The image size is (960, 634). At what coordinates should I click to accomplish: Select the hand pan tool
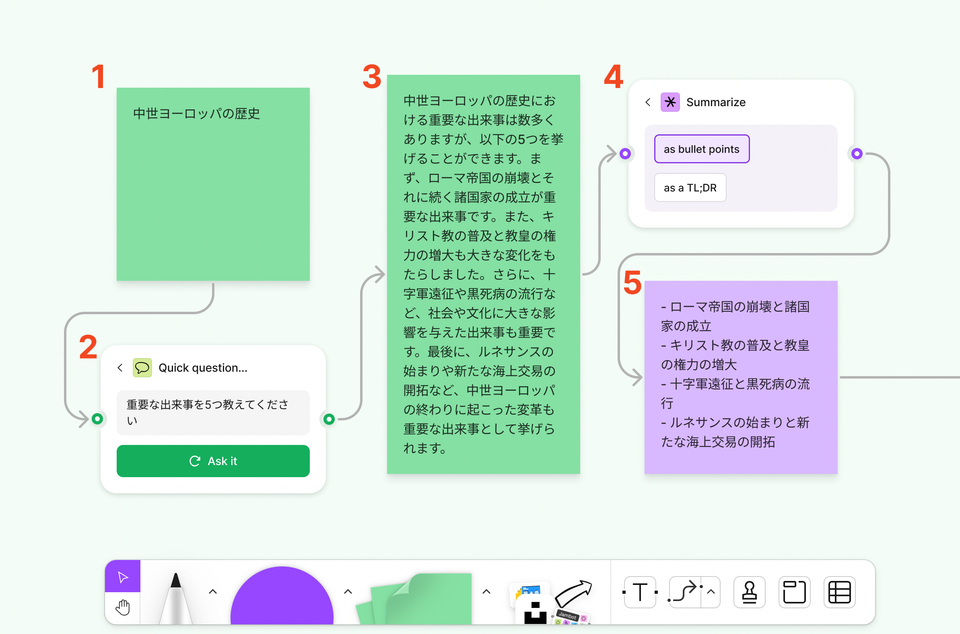[x=123, y=608]
